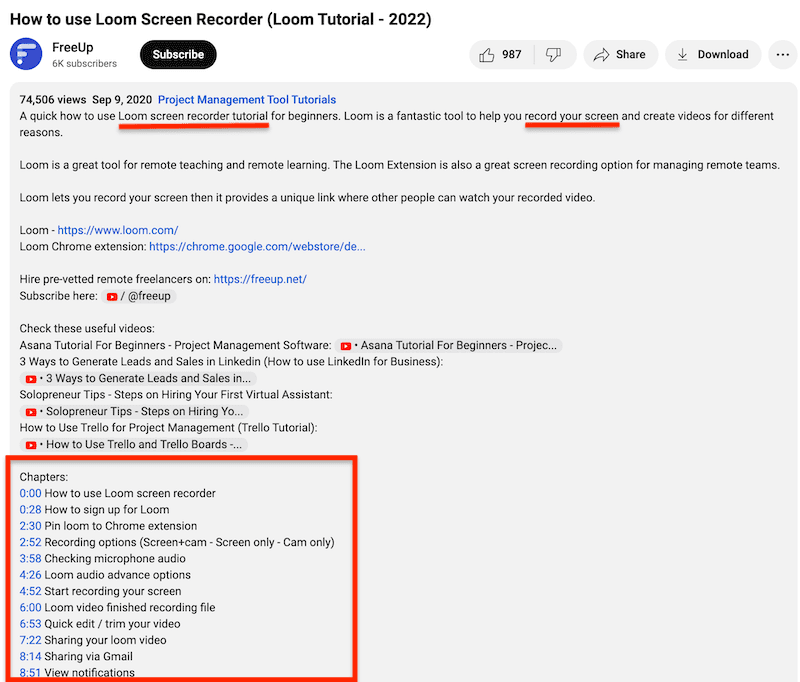The image size is (800, 682).
Task: Click the YouTube icon on the Asana Tutorial chip
Action: tap(346, 345)
